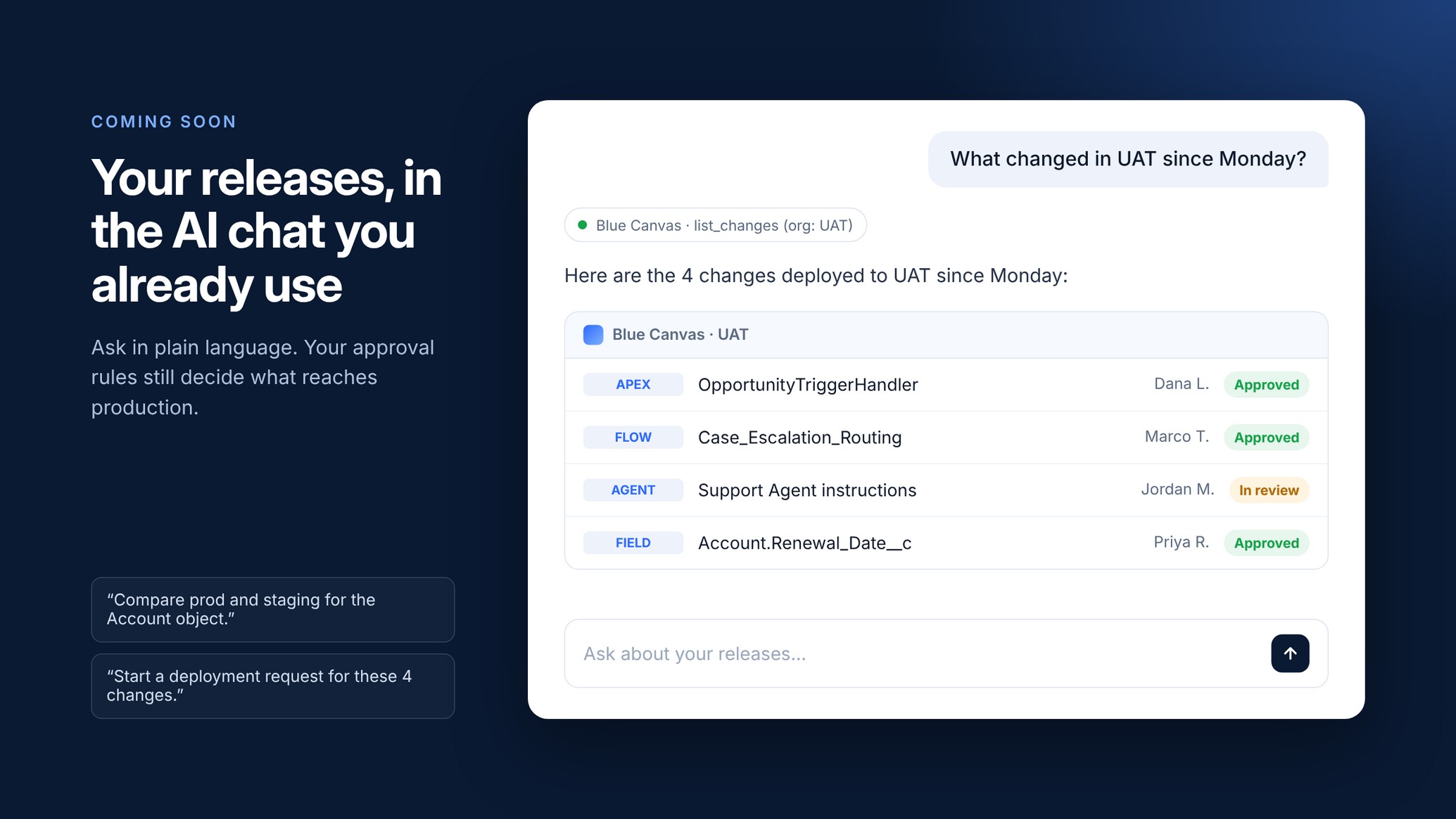Image resolution: width=1456 pixels, height=819 pixels.
Task: Click the 'Ask in plain language' paragraph
Action: [262, 377]
